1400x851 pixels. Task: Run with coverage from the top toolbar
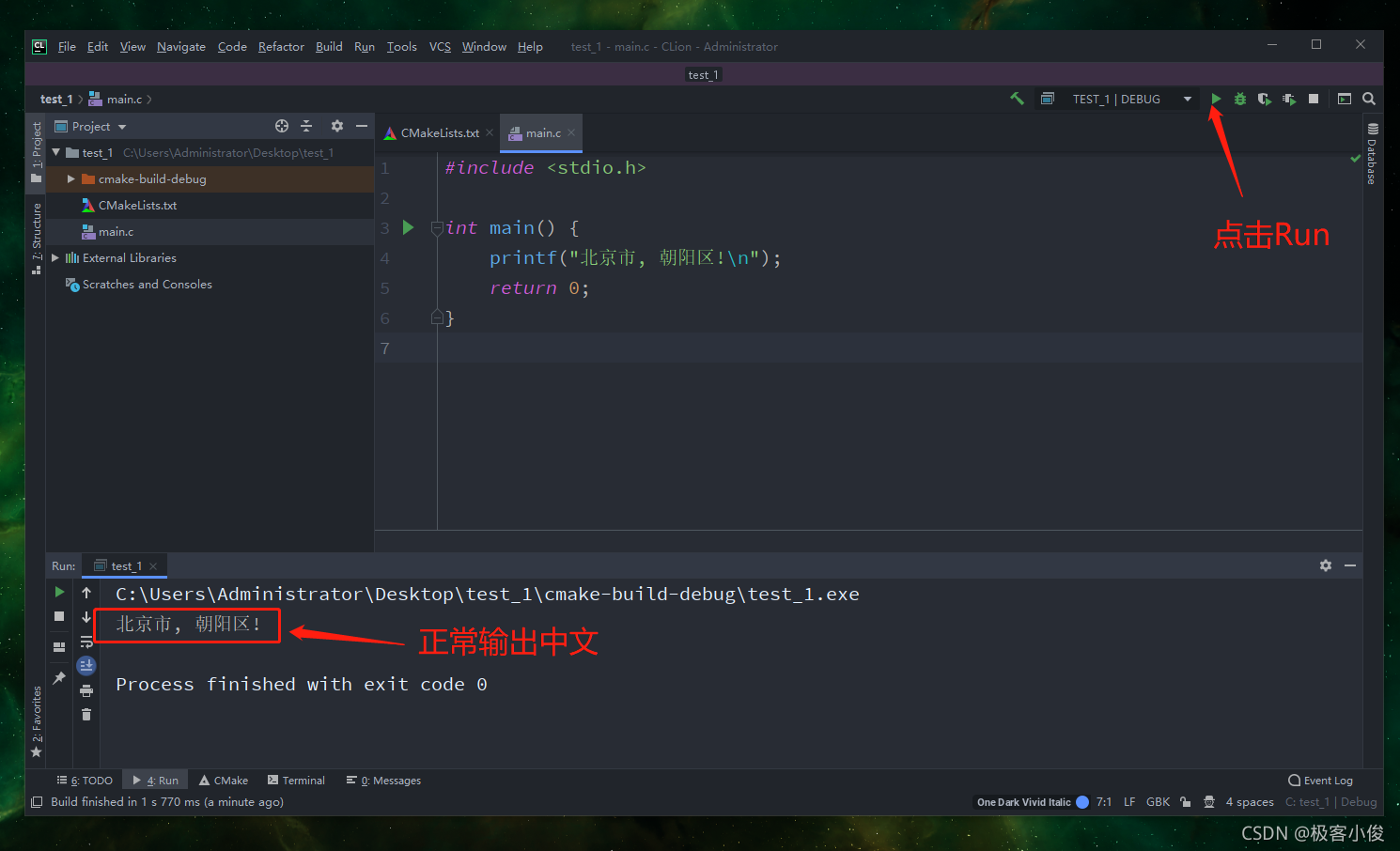point(1265,99)
